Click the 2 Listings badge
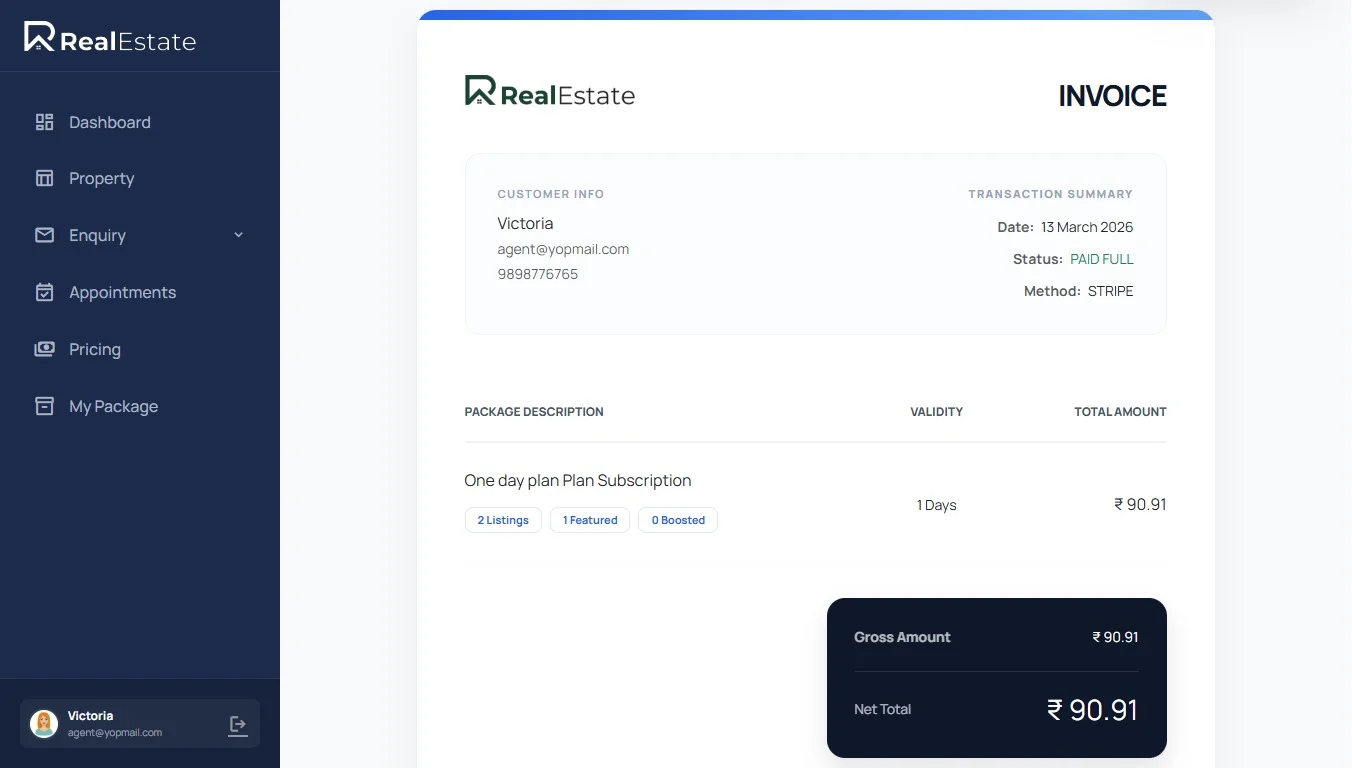 pyautogui.click(x=503, y=520)
